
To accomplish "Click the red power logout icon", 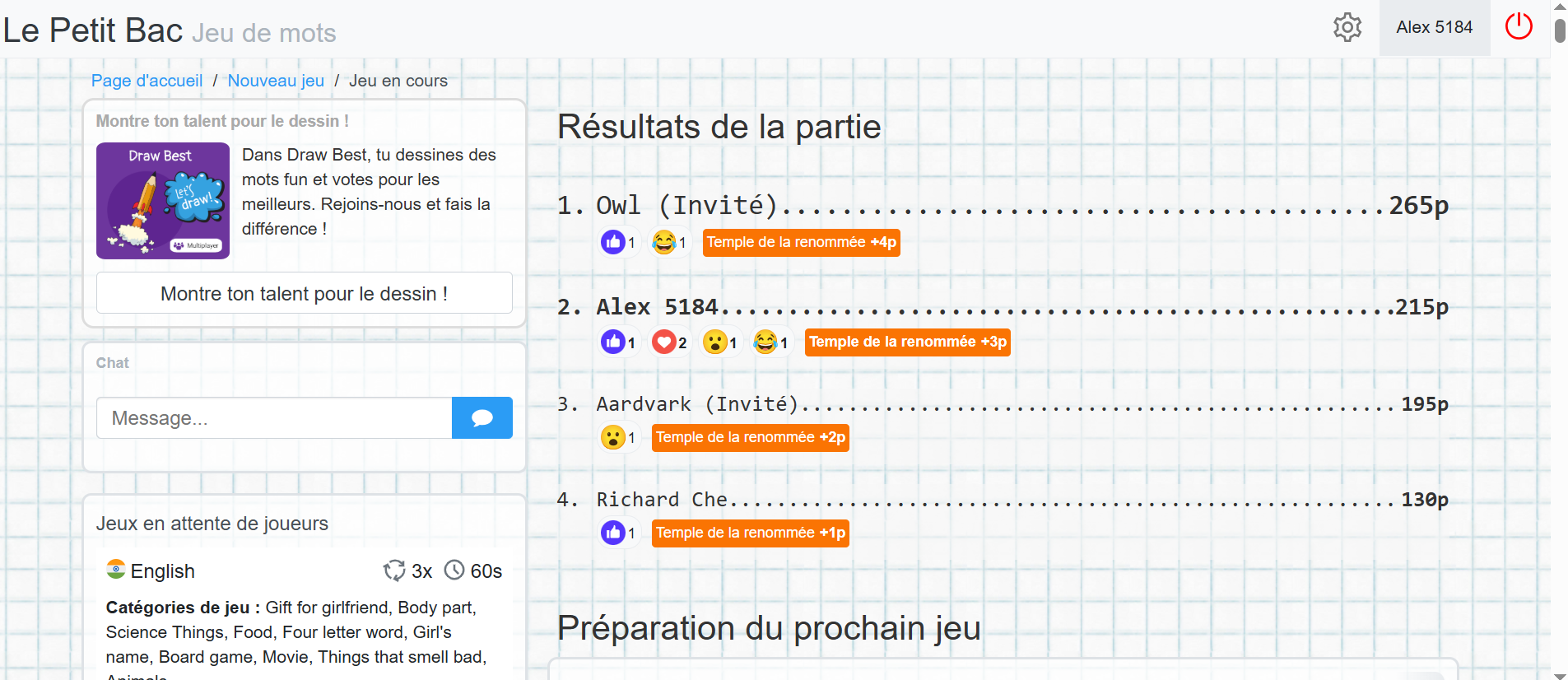I will (x=1519, y=26).
